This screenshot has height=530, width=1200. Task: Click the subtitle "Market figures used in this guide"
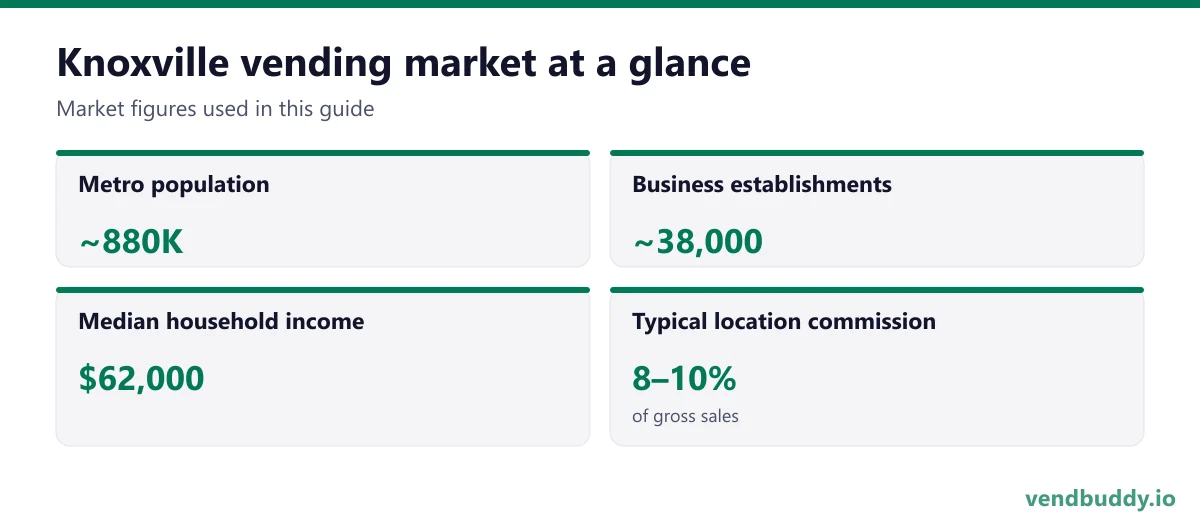[215, 109]
